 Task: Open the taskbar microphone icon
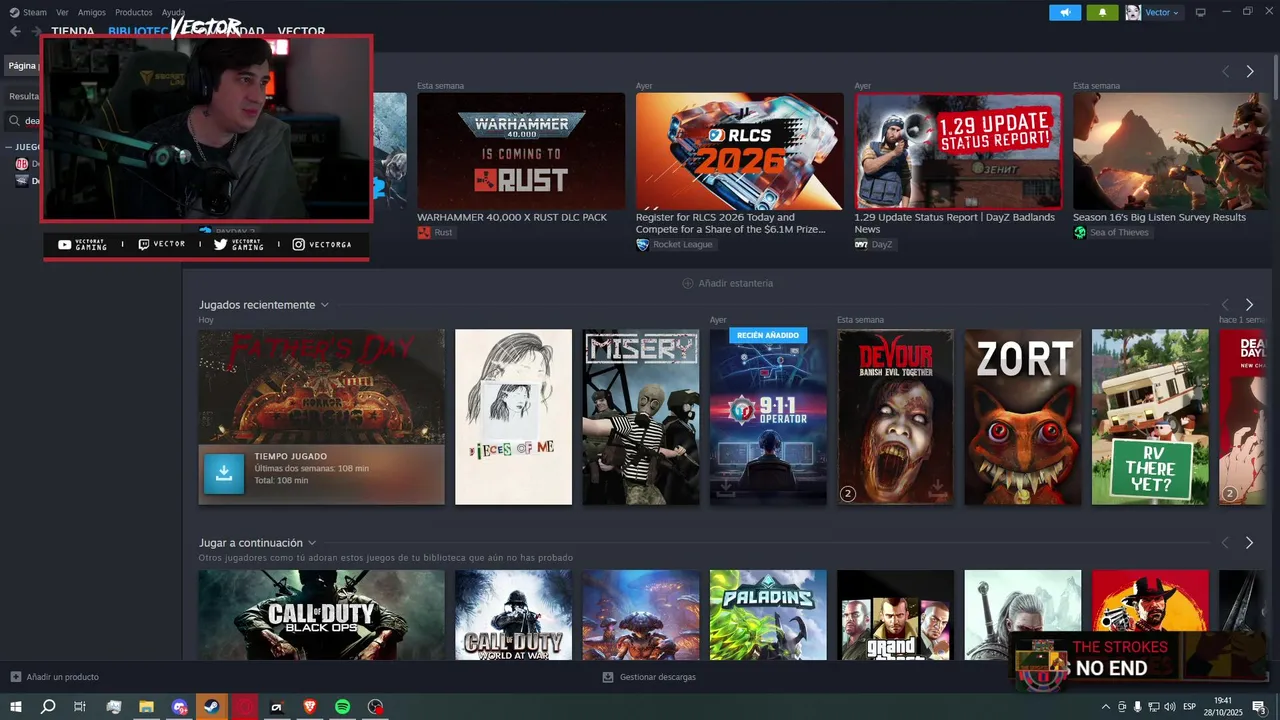pos(1137,707)
